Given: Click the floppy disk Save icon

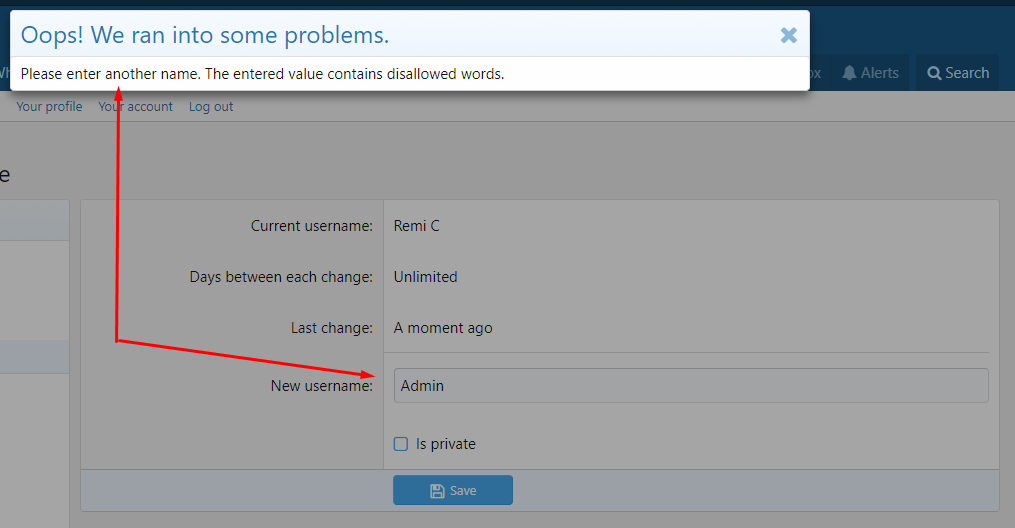Looking at the screenshot, I should point(437,491).
